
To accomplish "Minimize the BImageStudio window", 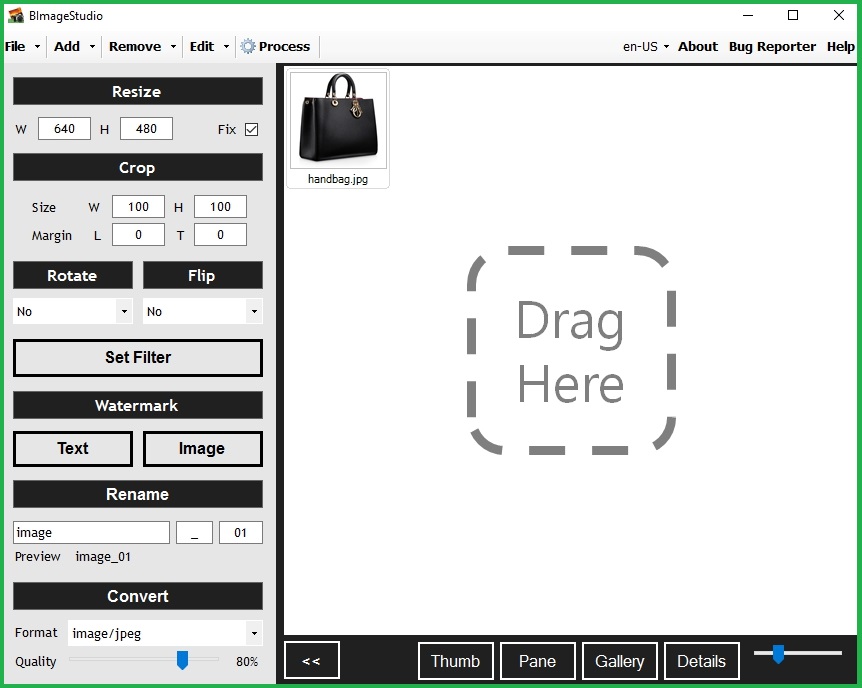I will tap(748, 15).
